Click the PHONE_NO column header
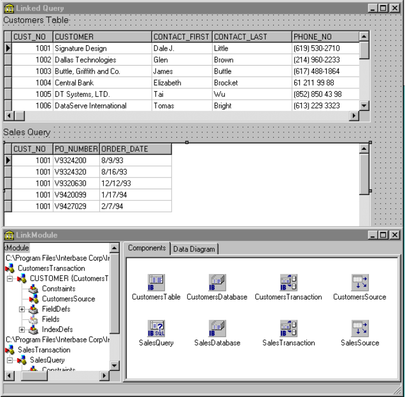This screenshot has height=397, width=405. point(326,36)
